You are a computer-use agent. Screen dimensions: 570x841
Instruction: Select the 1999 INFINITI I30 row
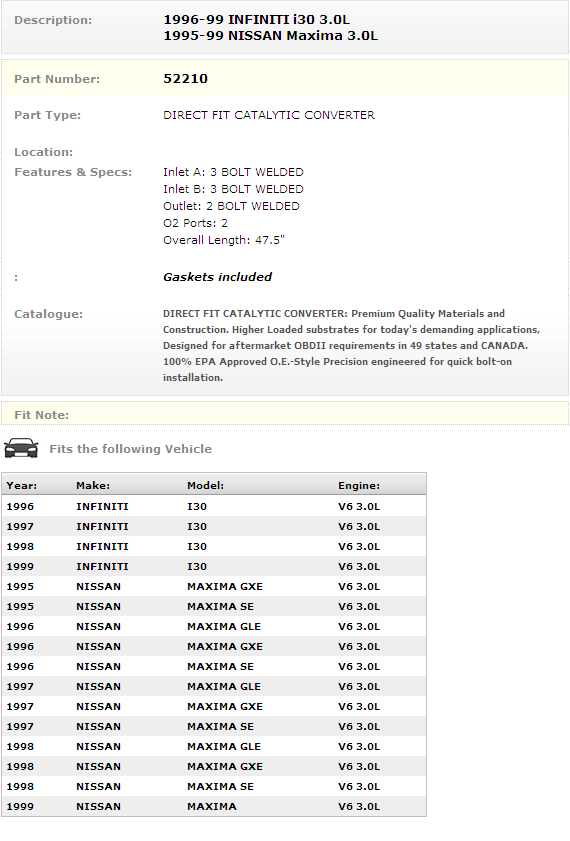[x=214, y=566]
